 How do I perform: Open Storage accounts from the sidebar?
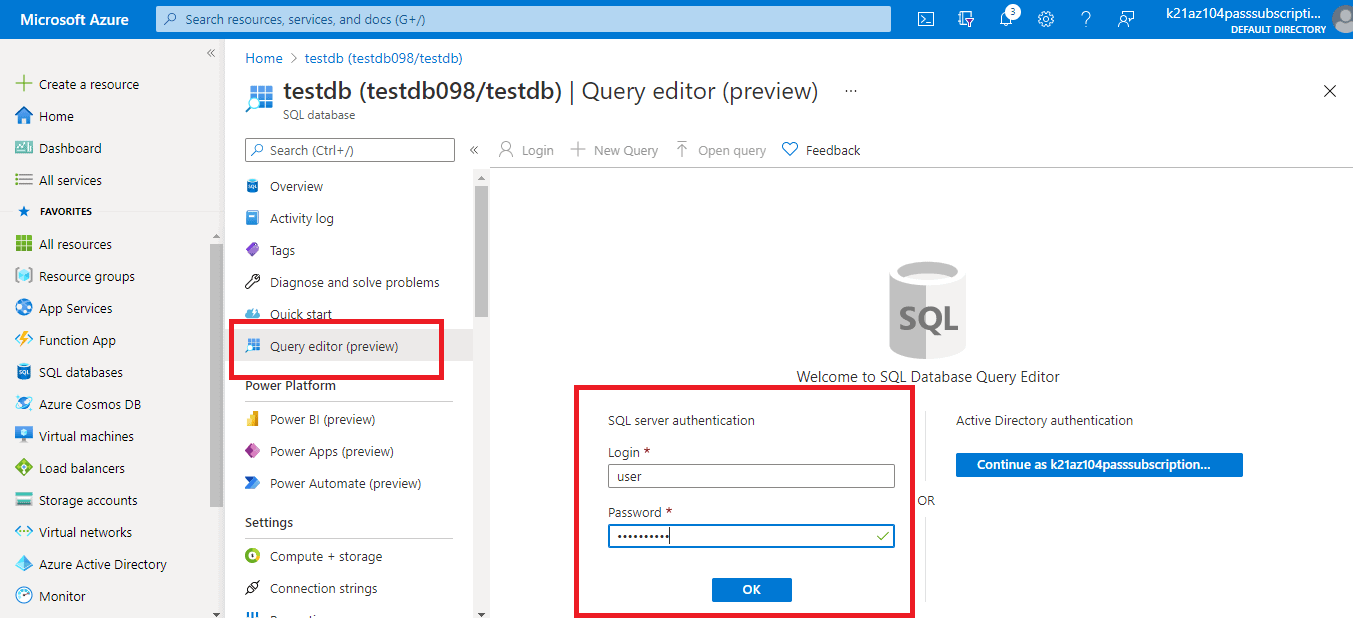(87, 499)
